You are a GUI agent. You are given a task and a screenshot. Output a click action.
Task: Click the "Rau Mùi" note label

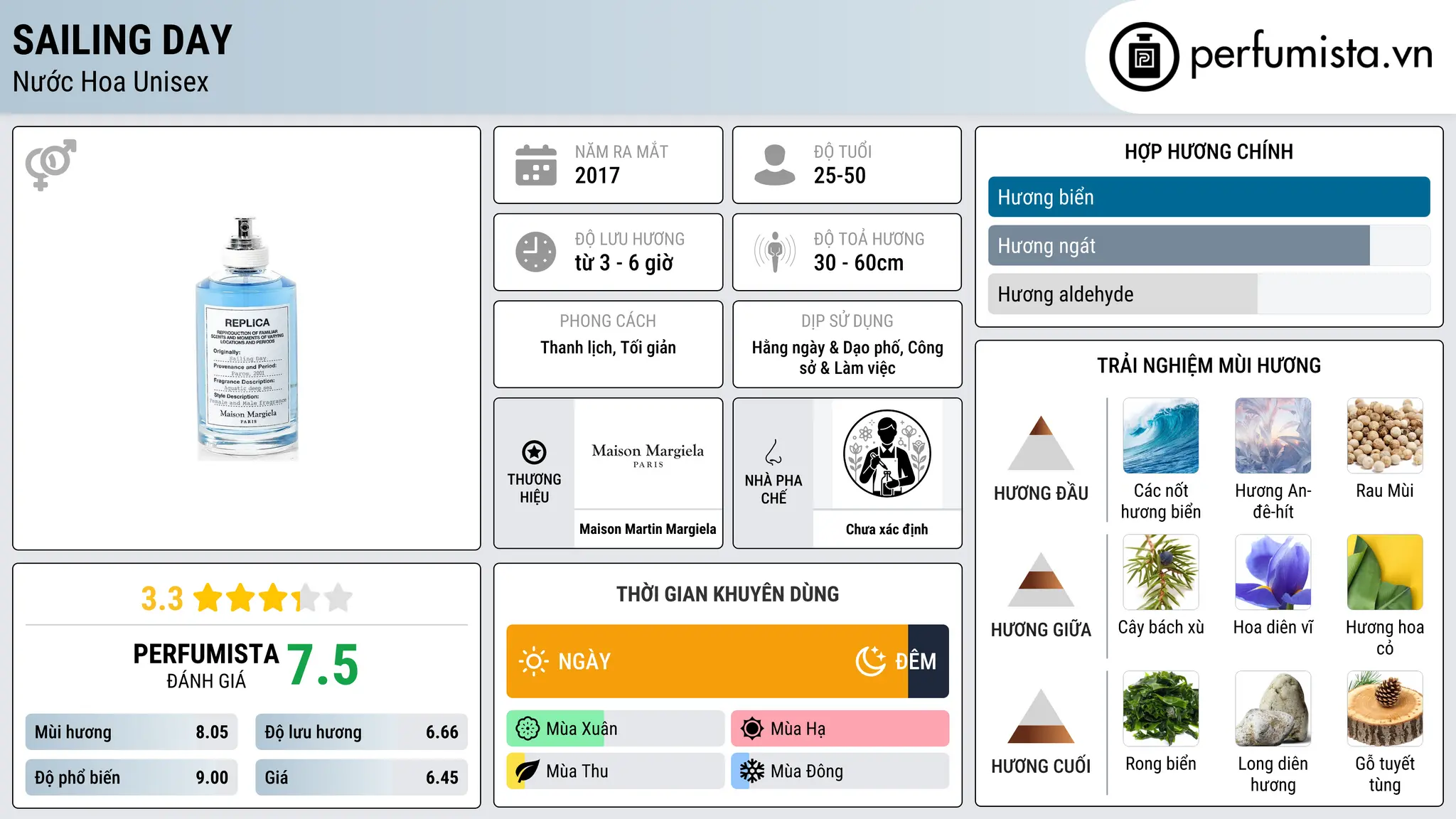click(x=1385, y=491)
